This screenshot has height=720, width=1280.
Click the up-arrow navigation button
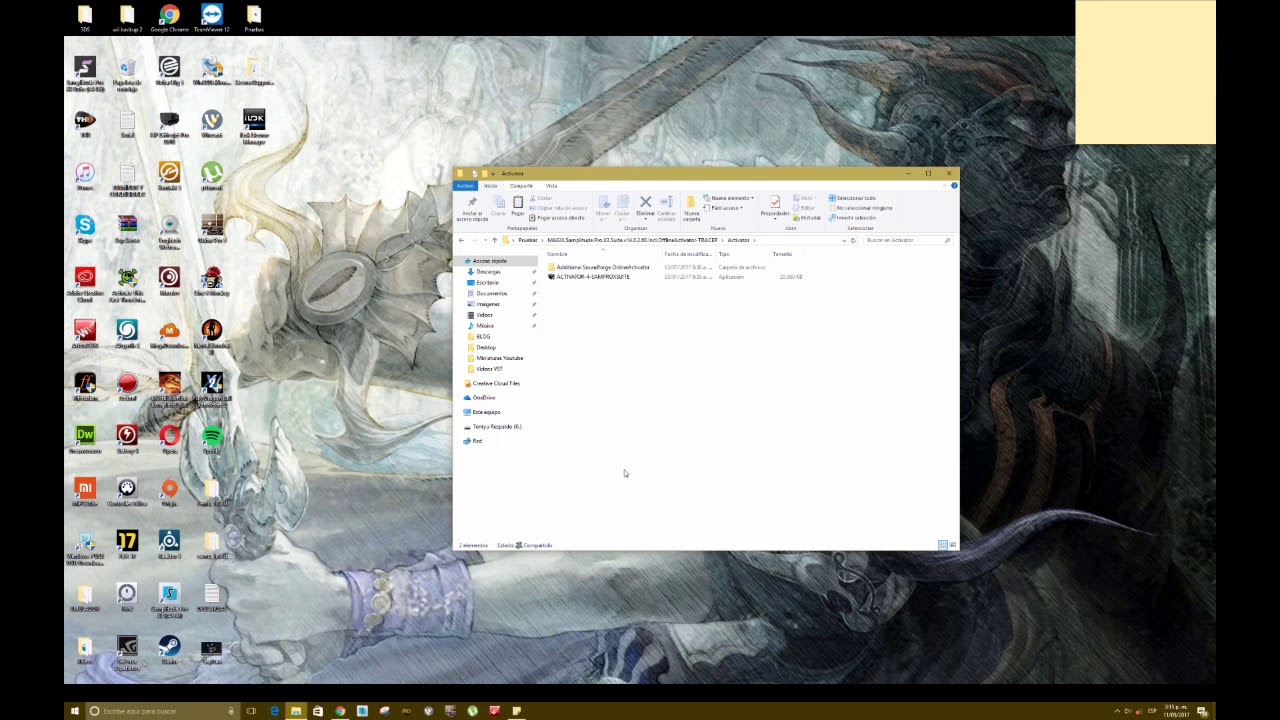pos(494,240)
